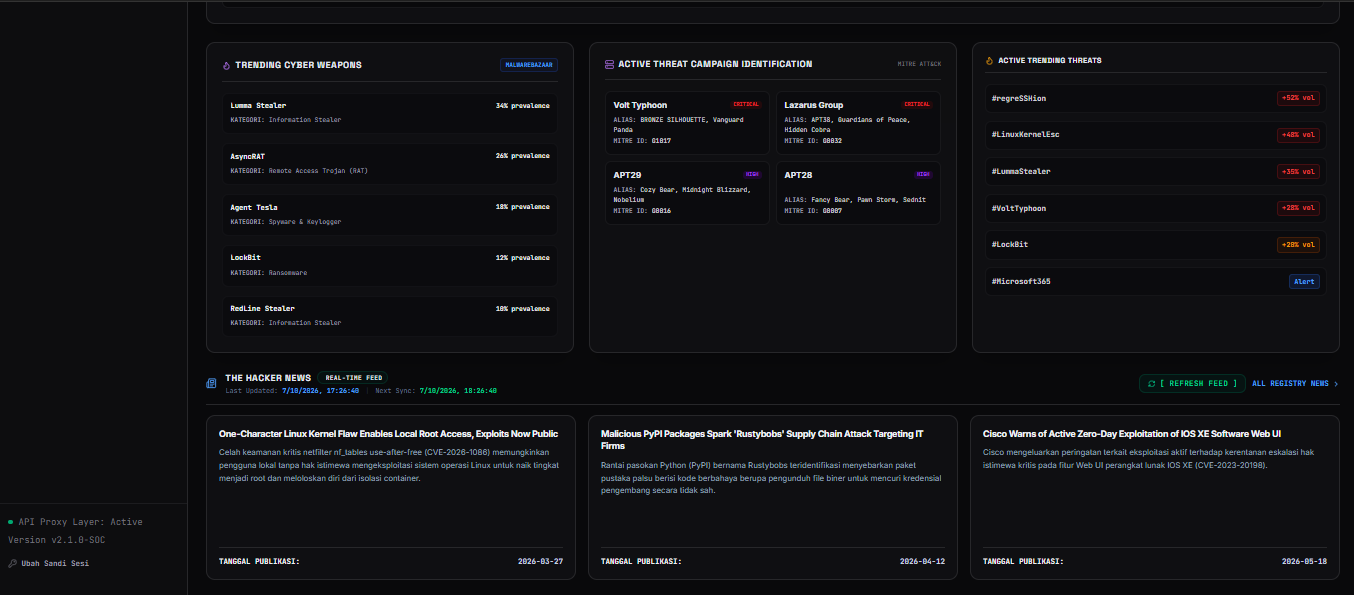Click the 34% prevalence value for Lumma Stealer
The height and width of the screenshot is (595, 1354).
(522, 105)
